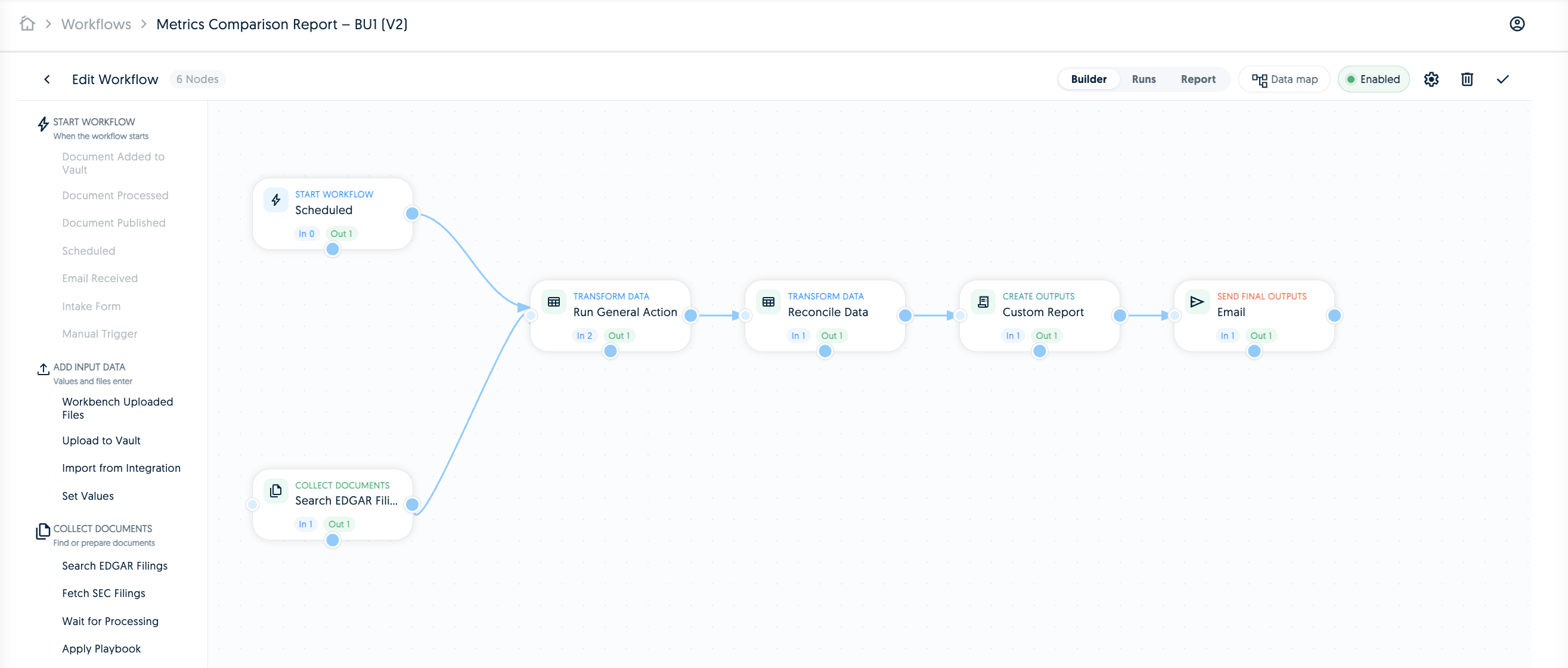Expand the ADD INPUT DATA sidebar section
The width and height of the screenshot is (1568, 668).
(x=89, y=367)
